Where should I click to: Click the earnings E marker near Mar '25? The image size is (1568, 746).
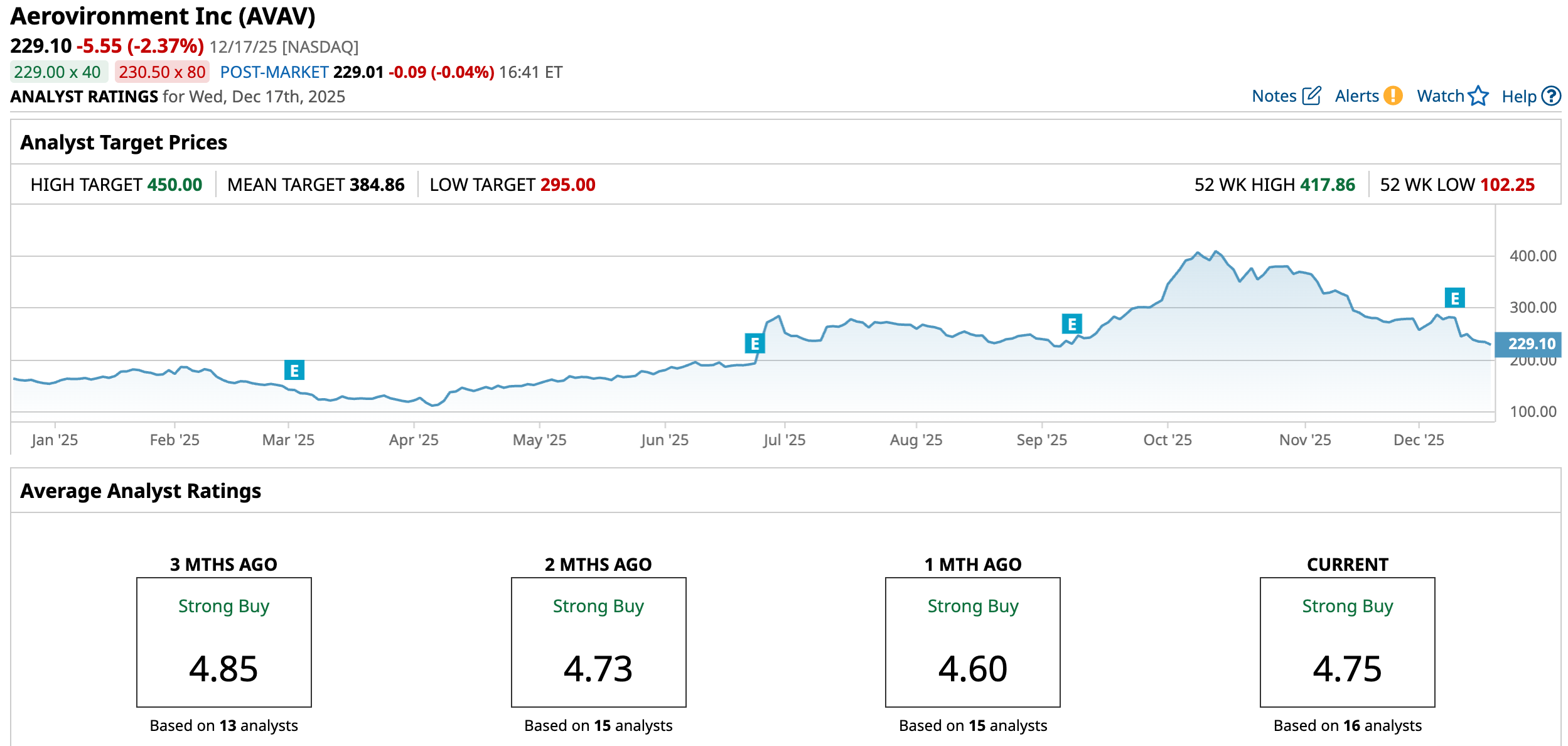point(294,370)
